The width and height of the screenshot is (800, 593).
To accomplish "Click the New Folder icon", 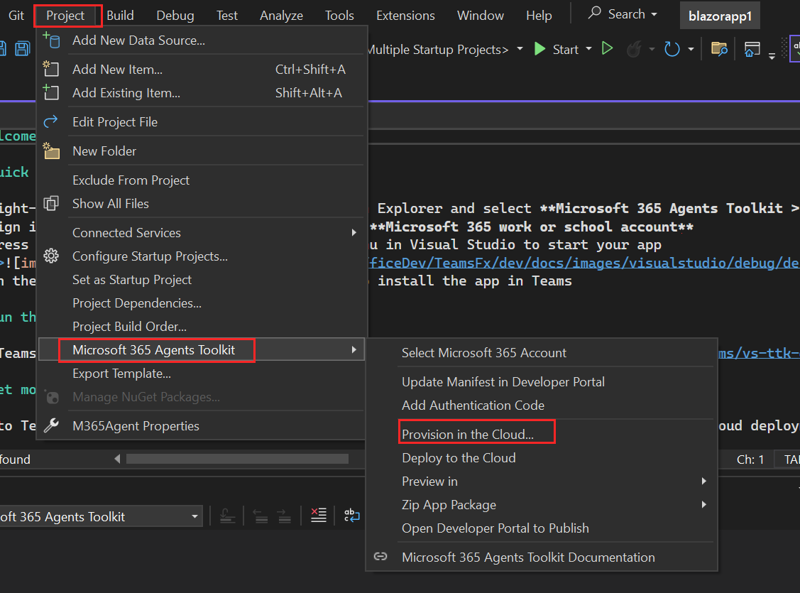I will pos(51,151).
